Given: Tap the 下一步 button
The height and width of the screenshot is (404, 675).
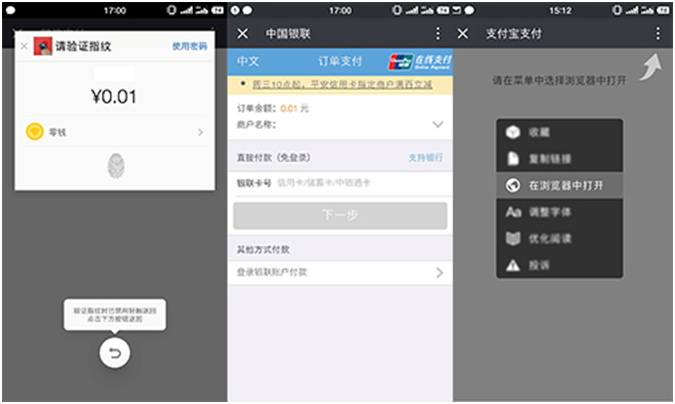Looking at the screenshot, I should tap(340, 215).
